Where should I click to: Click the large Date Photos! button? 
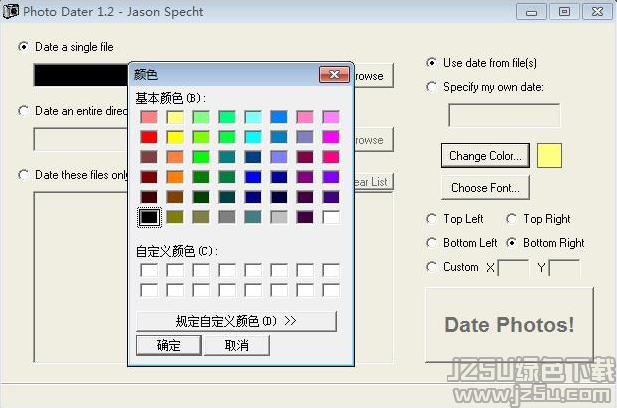point(509,325)
